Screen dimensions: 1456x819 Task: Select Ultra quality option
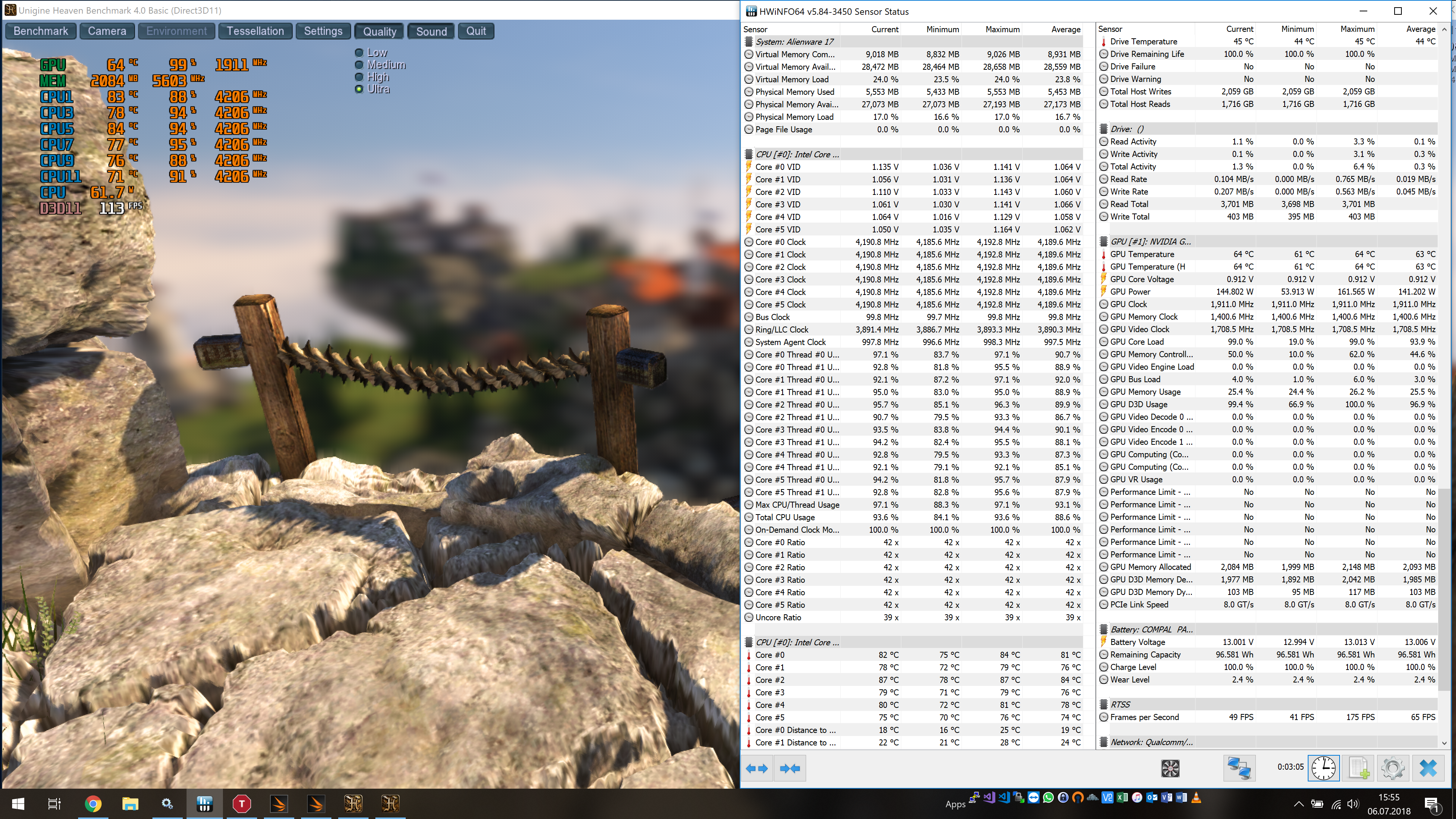click(x=372, y=89)
